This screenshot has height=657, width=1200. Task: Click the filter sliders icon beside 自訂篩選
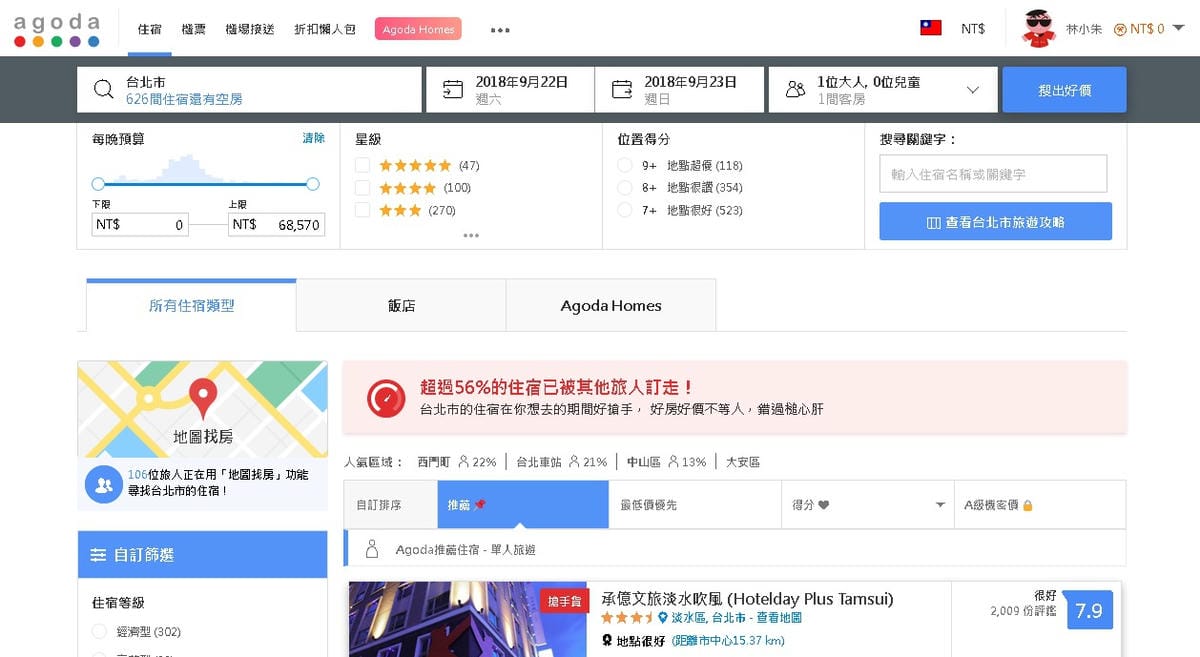(98, 555)
